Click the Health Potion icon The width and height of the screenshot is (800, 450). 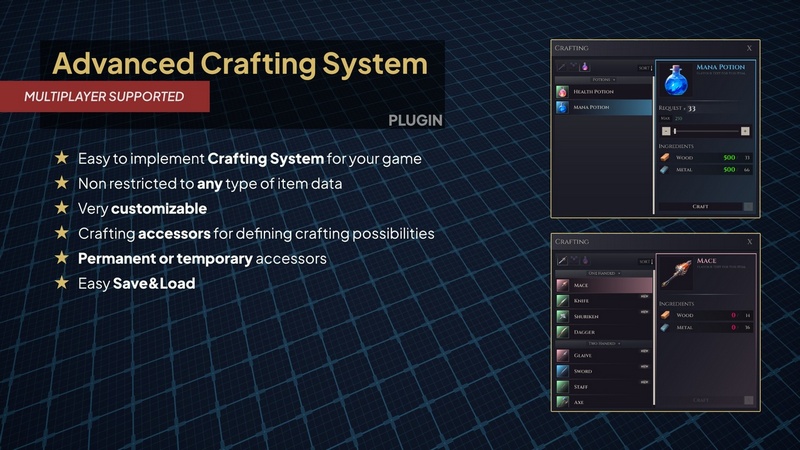point(563,92)
